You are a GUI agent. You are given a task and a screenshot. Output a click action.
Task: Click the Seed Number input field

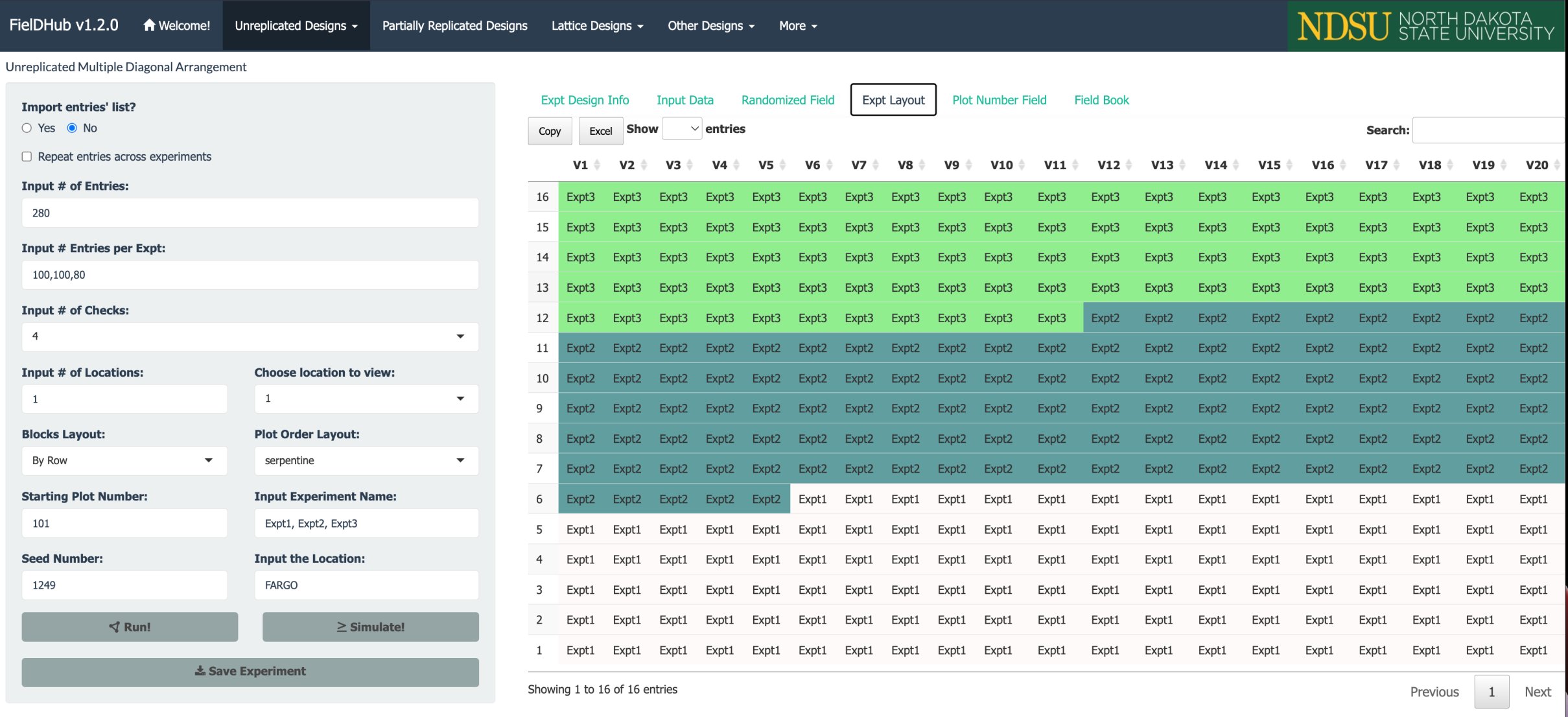click(124, 585)
